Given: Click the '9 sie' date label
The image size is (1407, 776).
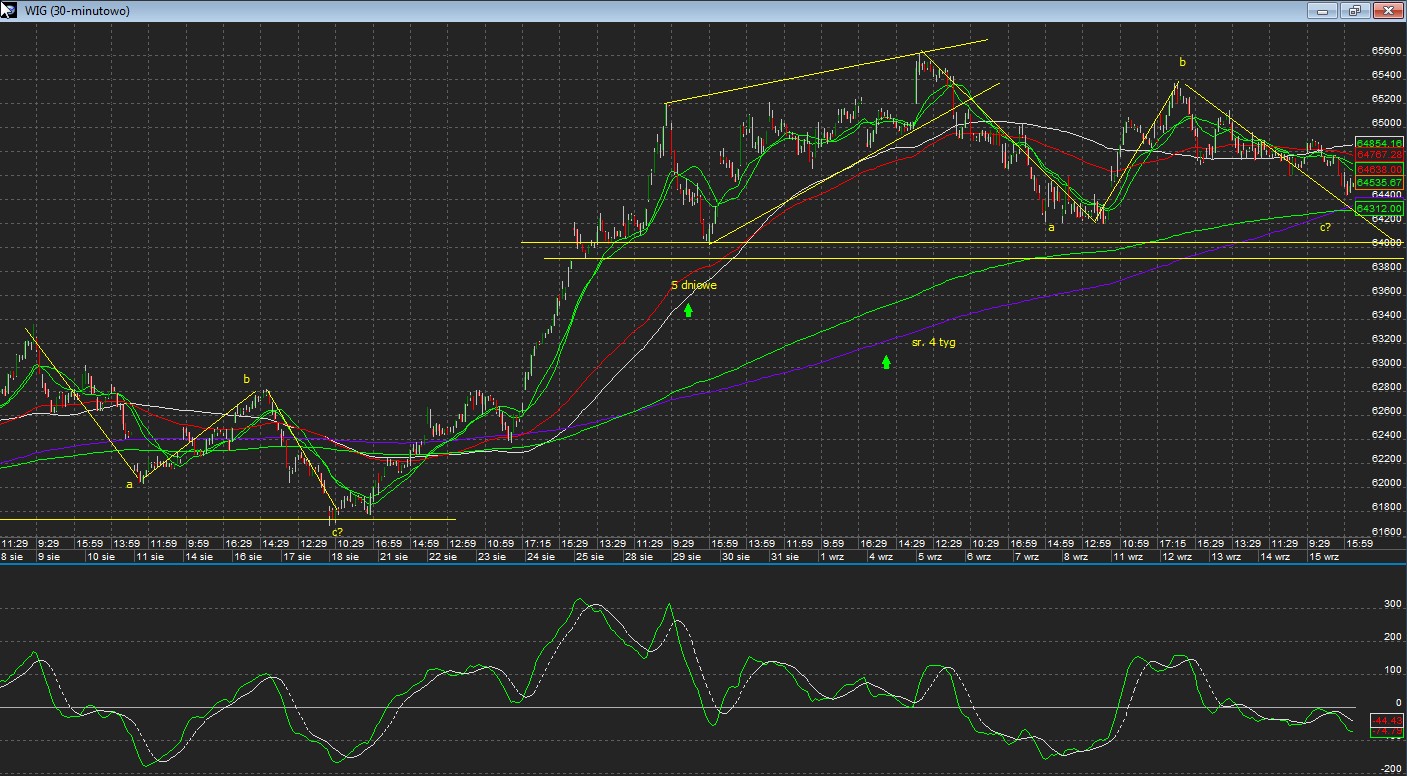Looking at the screenshot, I should tap(48, 556).
